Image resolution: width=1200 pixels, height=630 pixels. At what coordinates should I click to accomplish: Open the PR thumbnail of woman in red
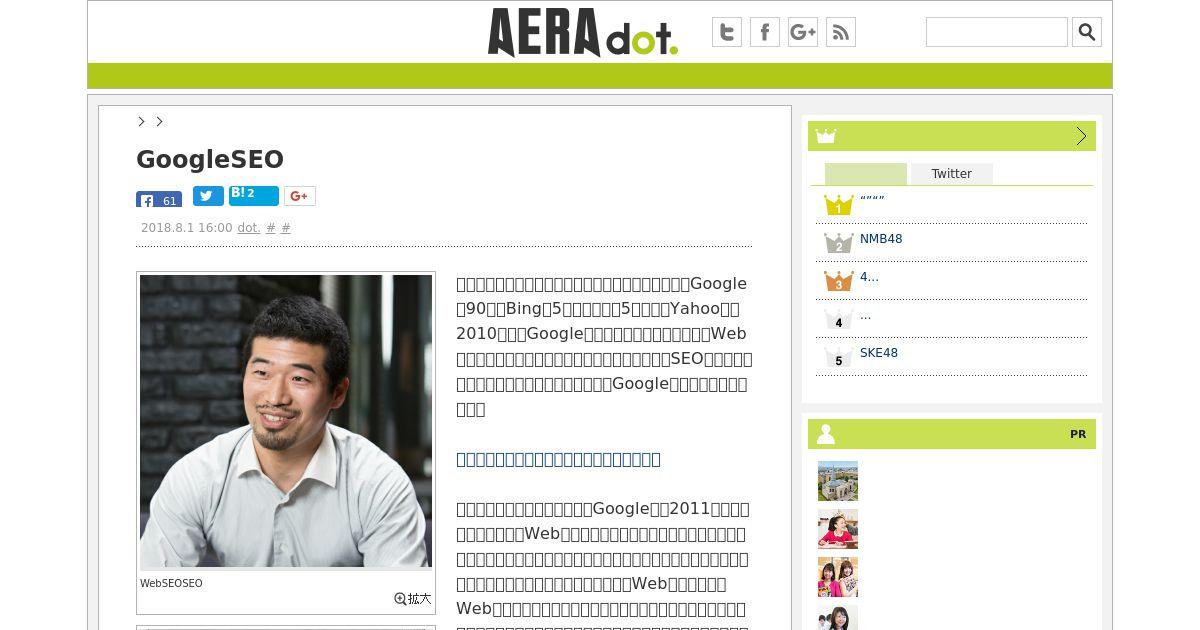(838, 529)
